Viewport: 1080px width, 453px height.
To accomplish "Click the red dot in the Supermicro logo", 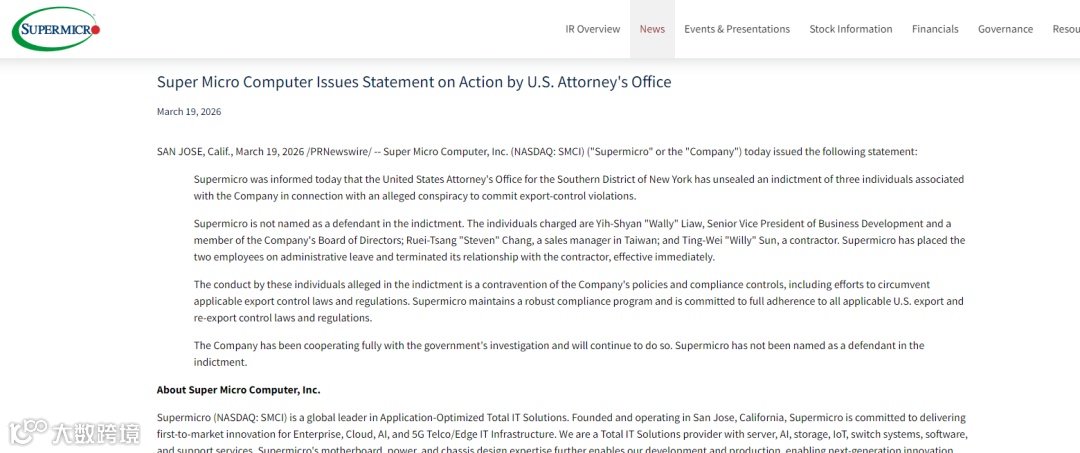I will [96, 30].
